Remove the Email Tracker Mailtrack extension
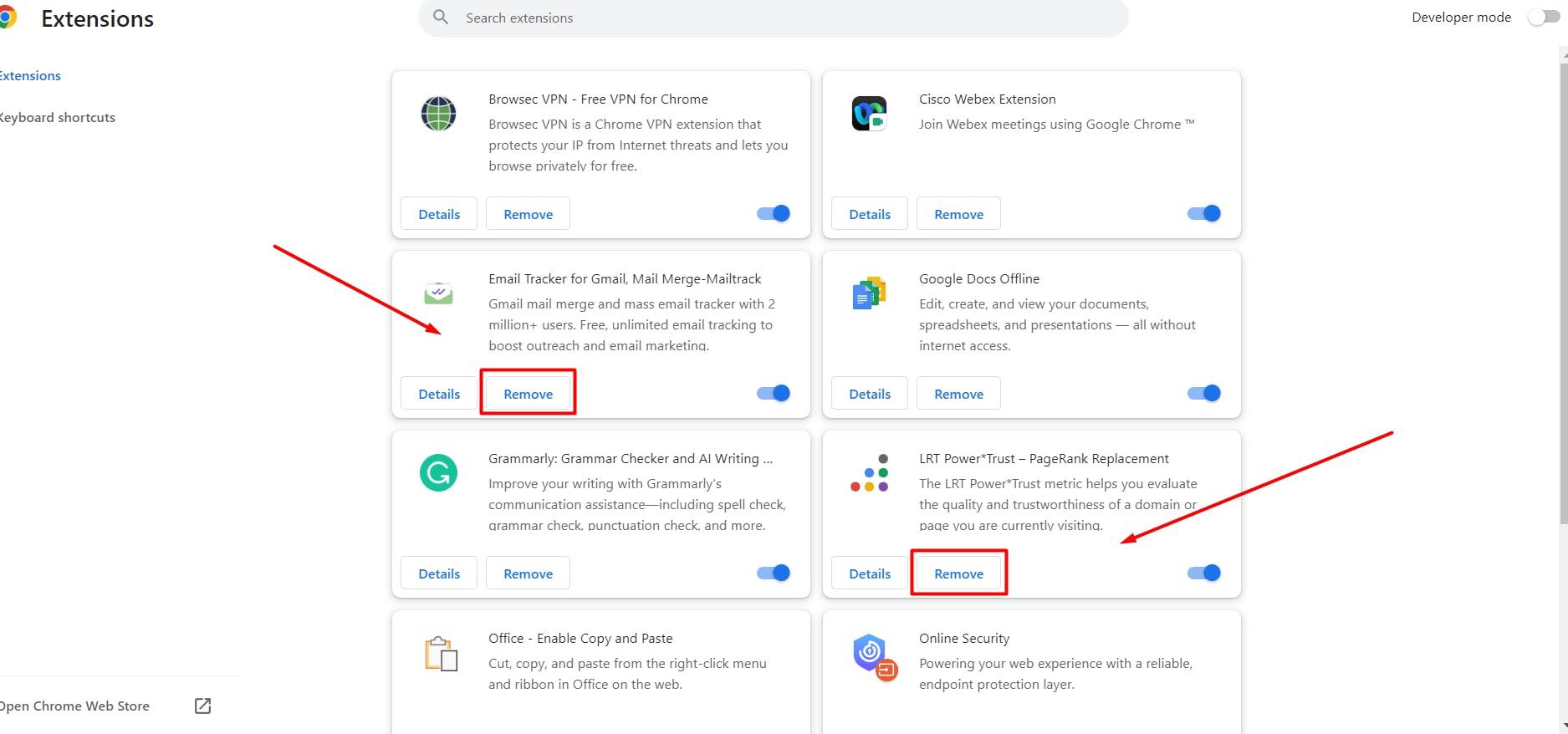The height and width of the screenshot is (734, 1568). click(x=528, y=393)
